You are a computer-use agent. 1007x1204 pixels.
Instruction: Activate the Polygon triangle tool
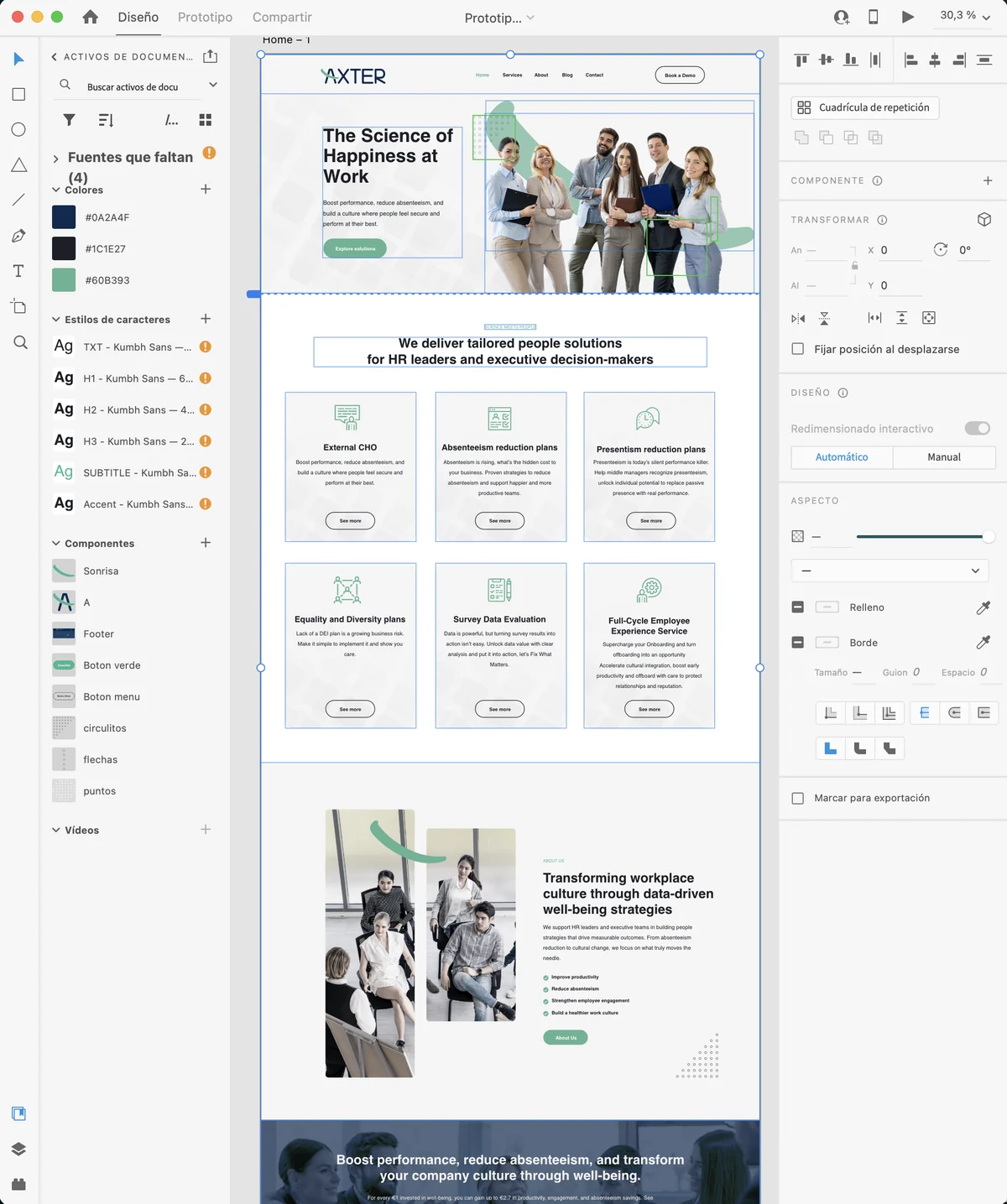tap(18, 165)
